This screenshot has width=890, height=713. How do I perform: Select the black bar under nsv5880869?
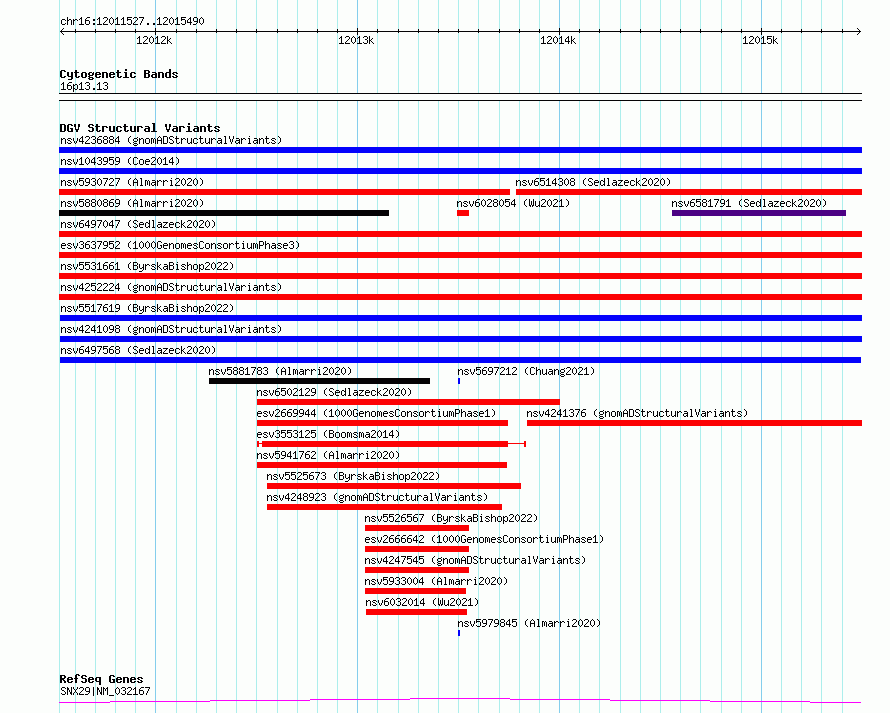(224, 213)
